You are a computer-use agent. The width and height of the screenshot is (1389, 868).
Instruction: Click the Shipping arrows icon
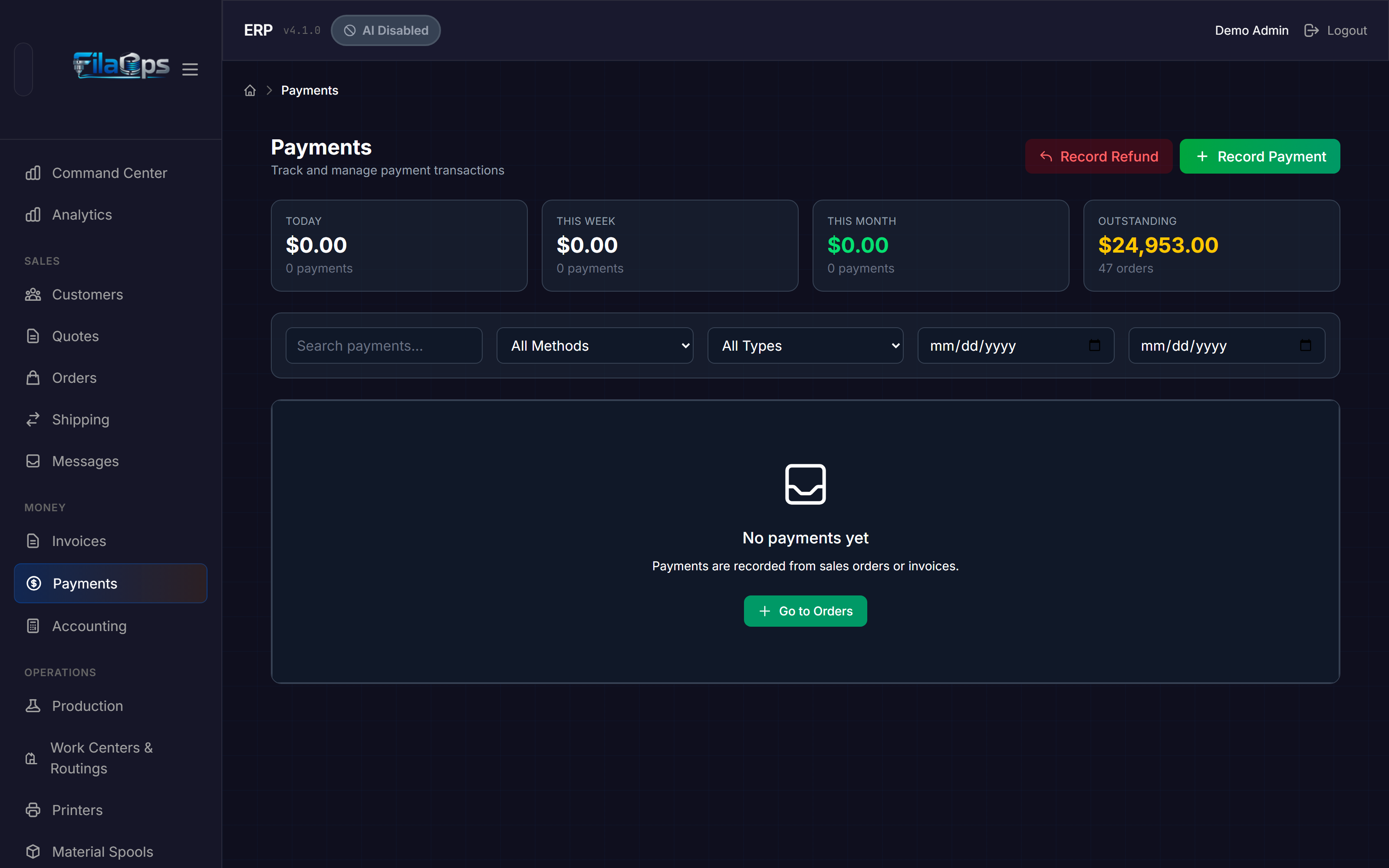[x=33, y=420]
